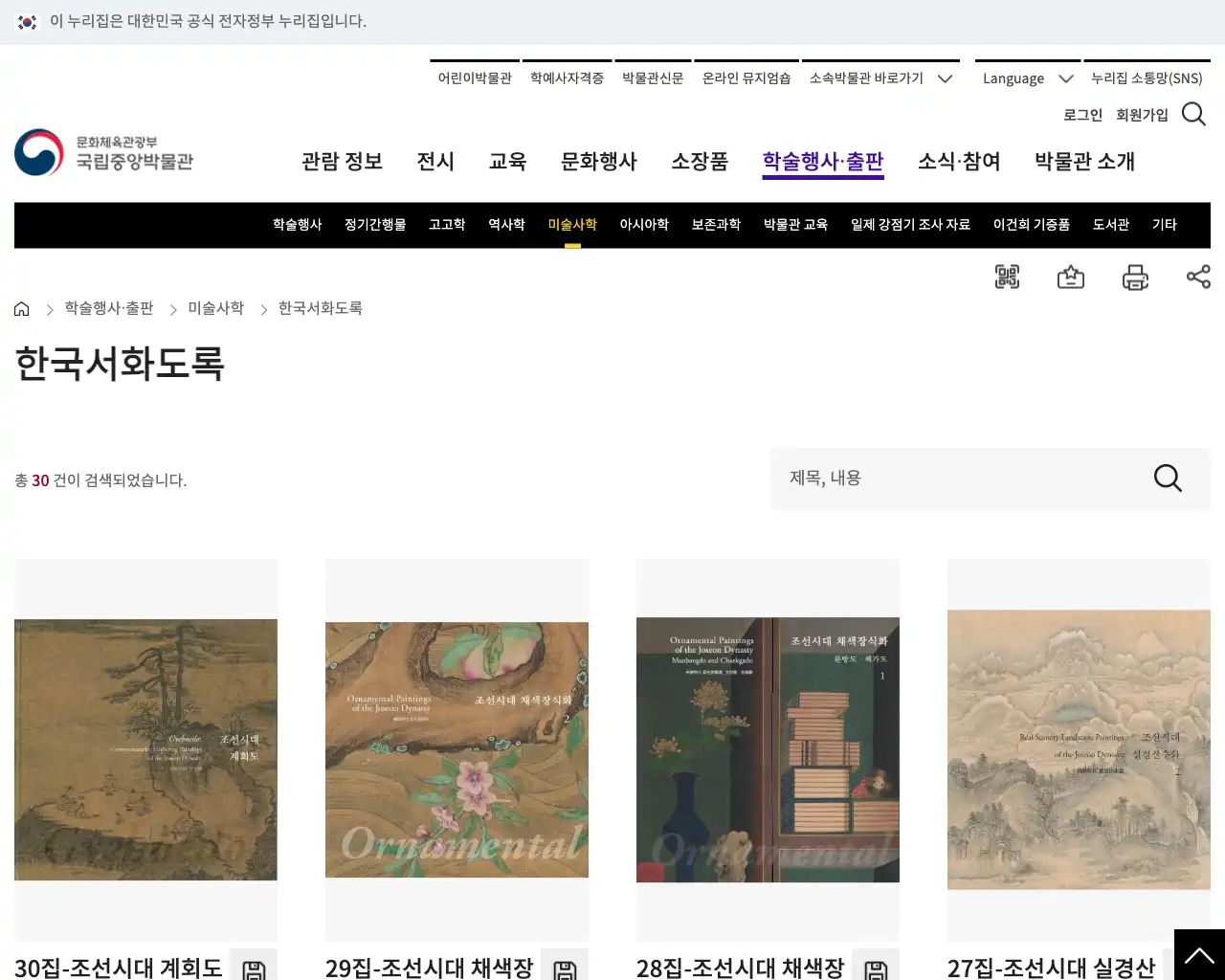Expand the 소속박물관 바로가기 dropdown
This screenshot has width=1225, height=980.
[x=880, y=78]
